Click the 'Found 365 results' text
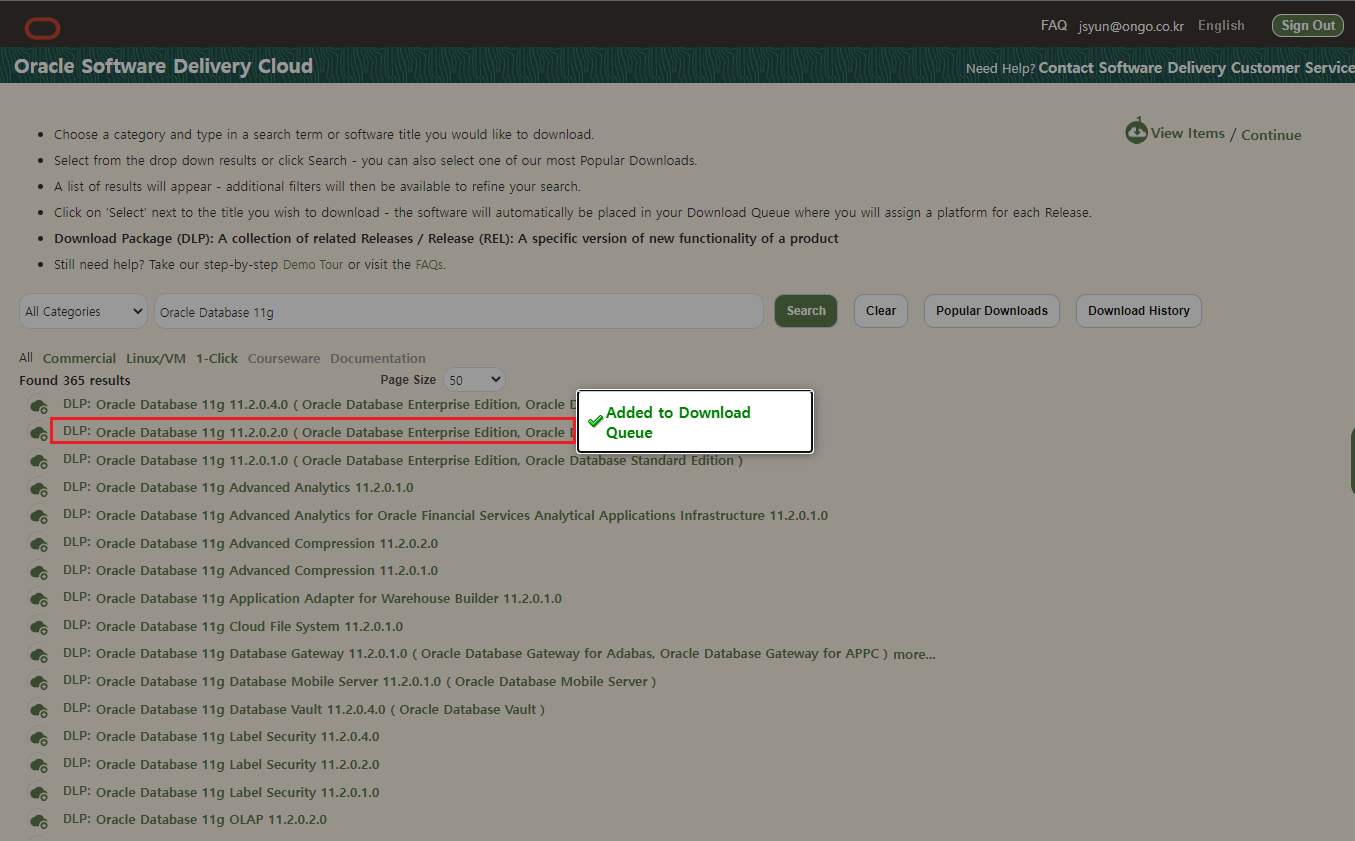The width and height of the screenshot is (1355, 841). (75, 380)
